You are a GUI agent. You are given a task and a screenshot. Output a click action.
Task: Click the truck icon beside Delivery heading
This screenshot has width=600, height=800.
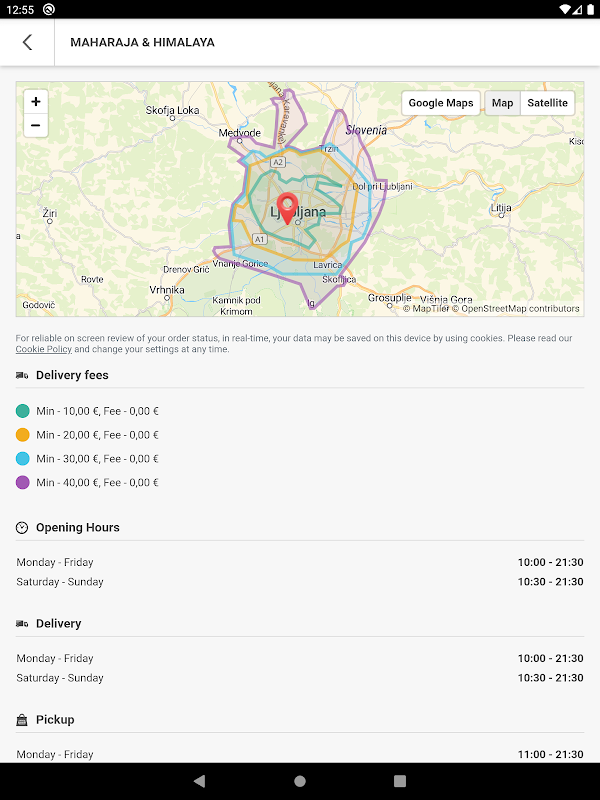[22, 623]
